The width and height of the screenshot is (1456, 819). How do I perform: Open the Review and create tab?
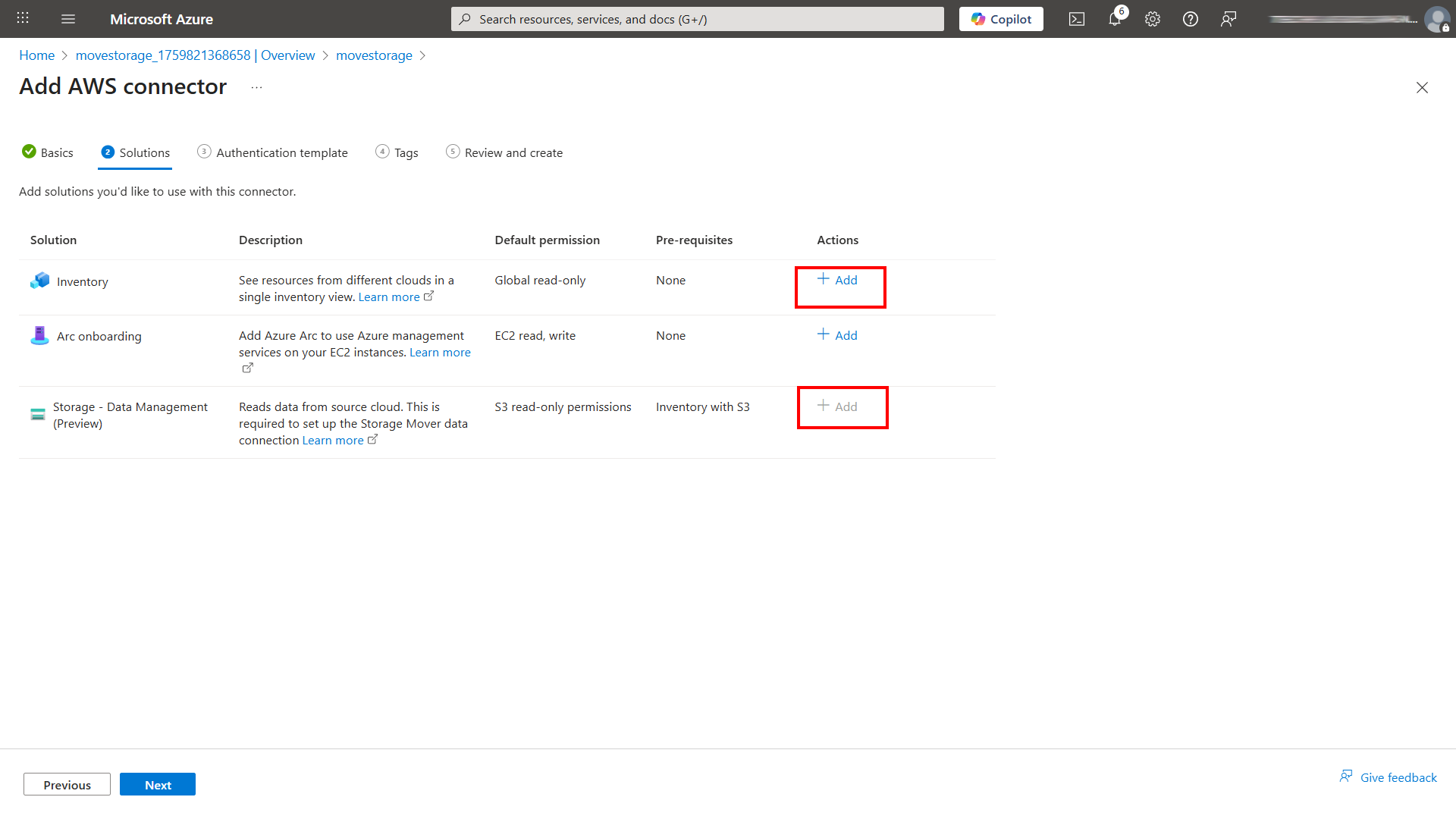click(x=513, y=152)
